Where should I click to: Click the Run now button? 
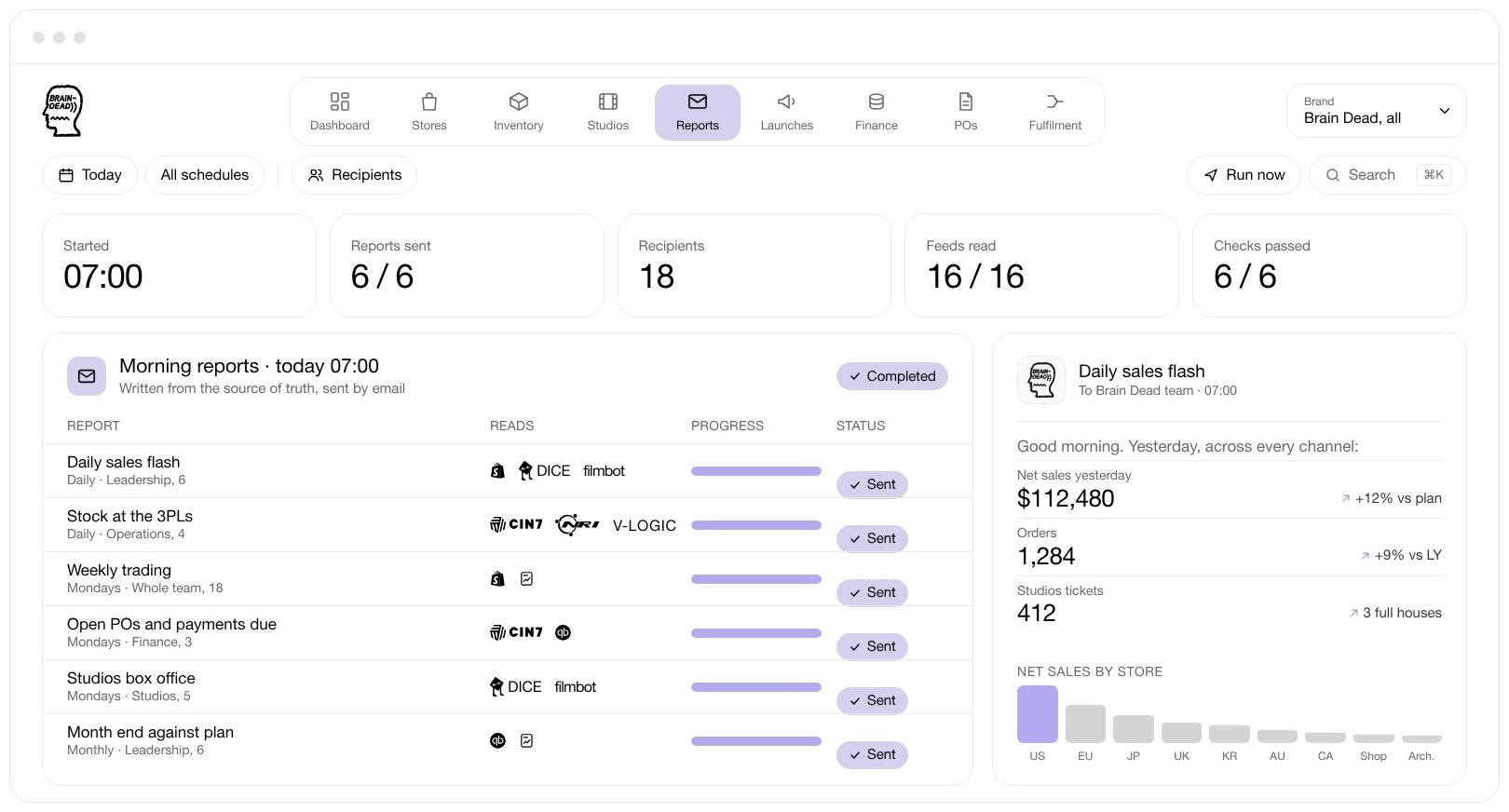point(1244,175)
